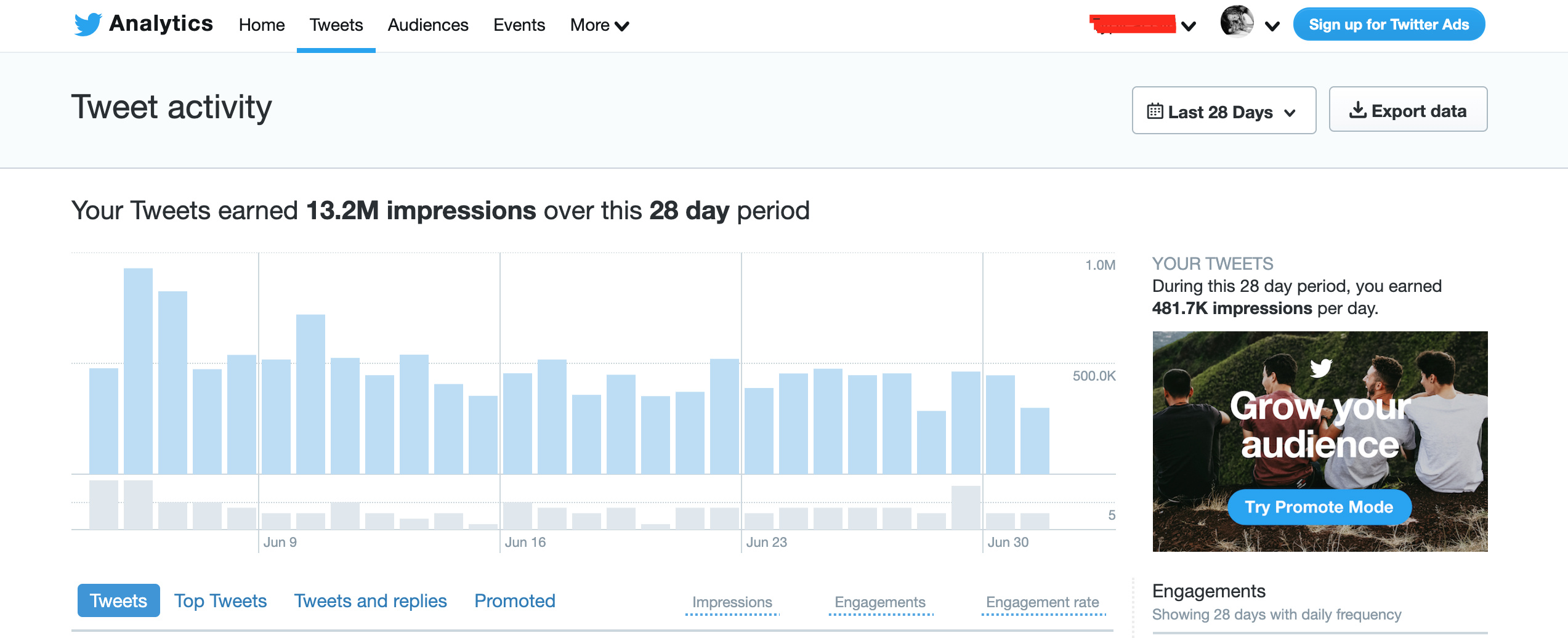Open the Home analytics page

262,25
